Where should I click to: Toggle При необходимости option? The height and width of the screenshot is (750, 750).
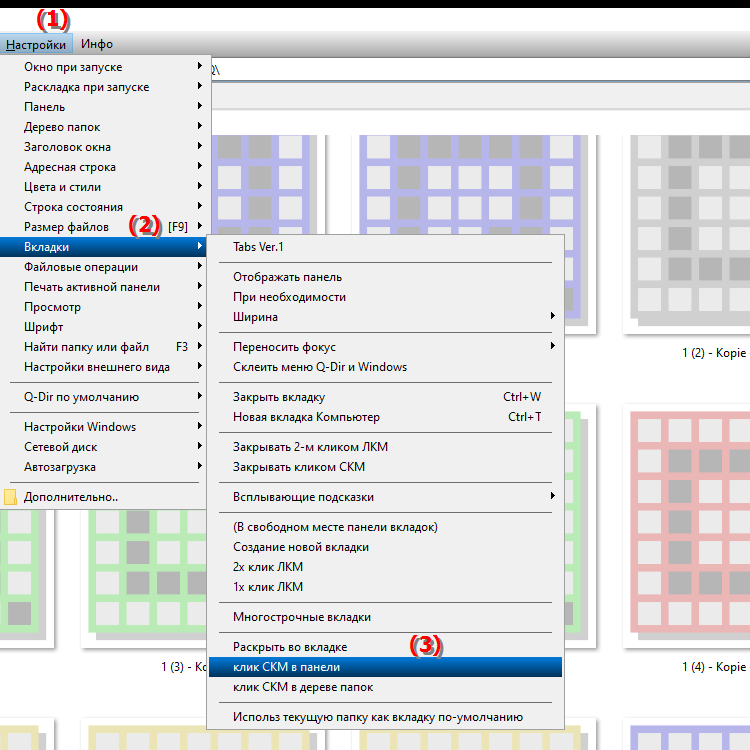pos(386,298)
